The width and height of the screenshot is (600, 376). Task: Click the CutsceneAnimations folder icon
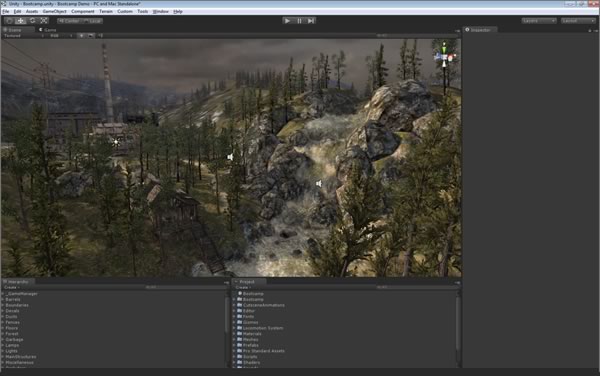[x=240, y=305]
